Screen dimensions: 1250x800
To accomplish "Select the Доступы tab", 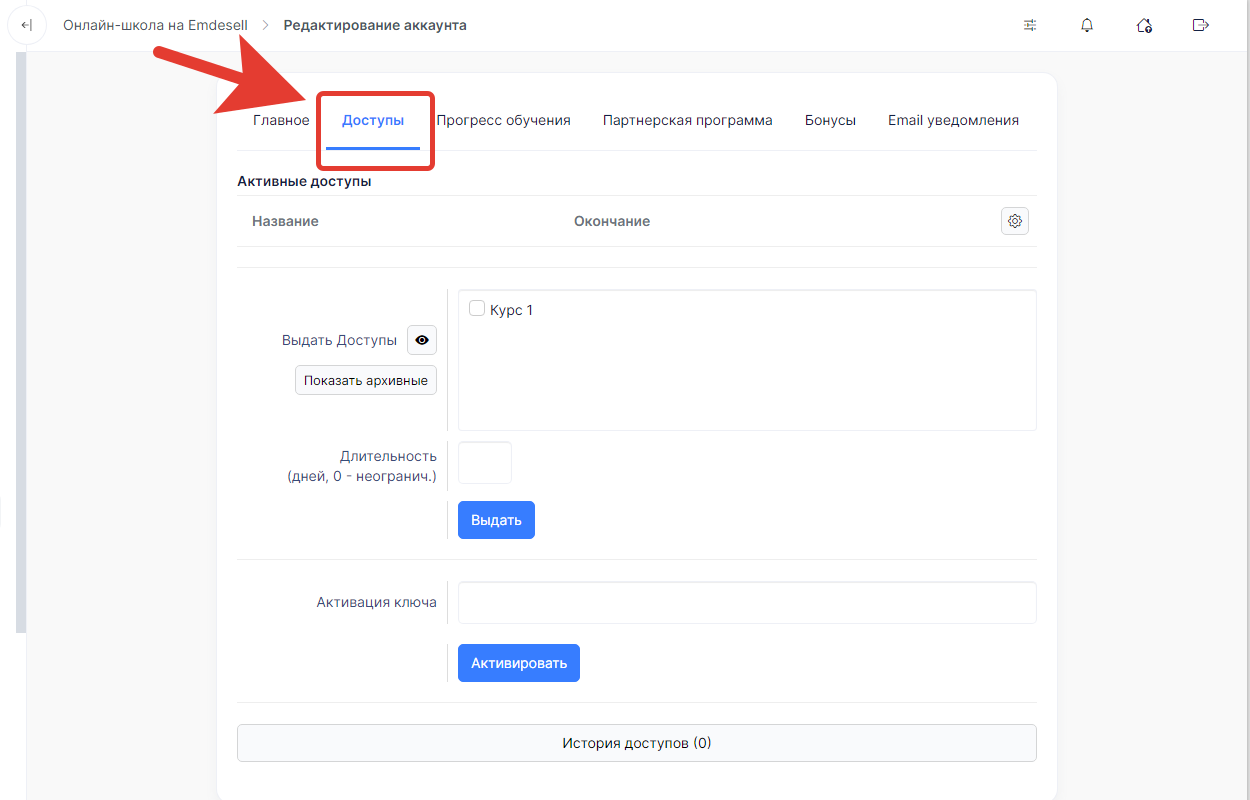I will click(x=373, y=120).
